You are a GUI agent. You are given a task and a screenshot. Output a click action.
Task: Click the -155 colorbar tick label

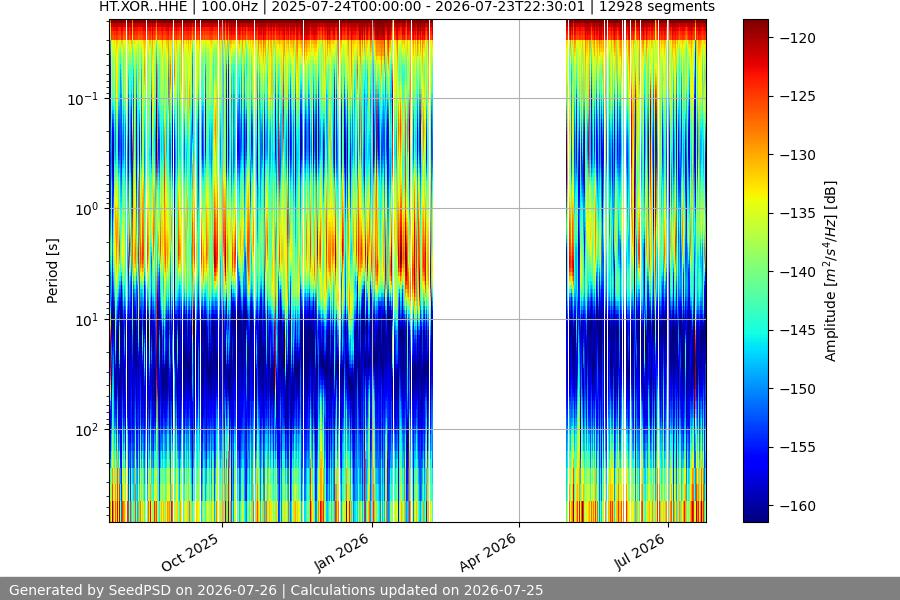[x=798, y=447]
